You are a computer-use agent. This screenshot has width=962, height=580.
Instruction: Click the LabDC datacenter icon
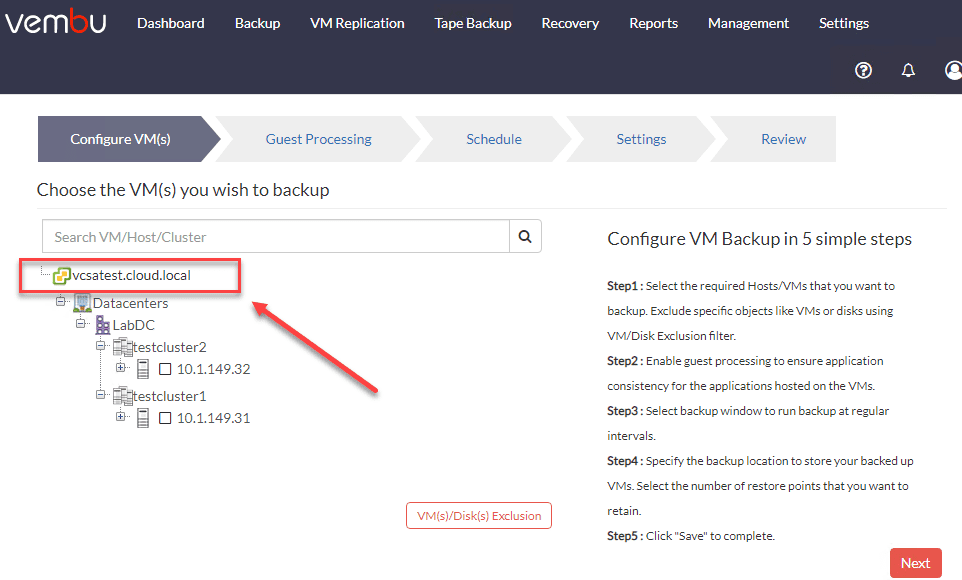click(103, 325)
